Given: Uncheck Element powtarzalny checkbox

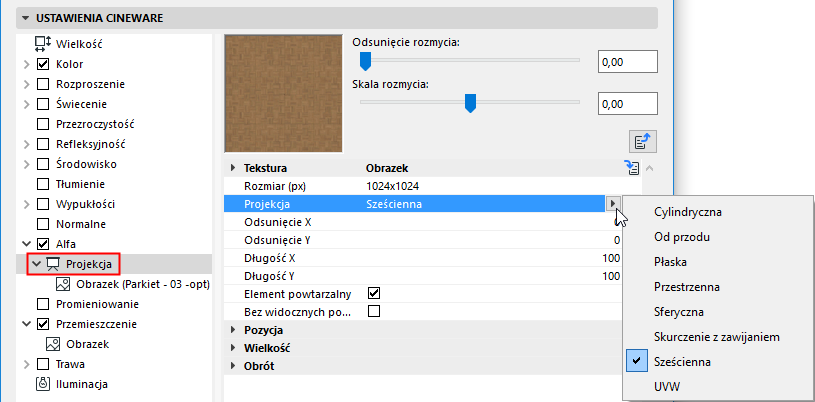Looking at the screenshot, I should (374, 293).
